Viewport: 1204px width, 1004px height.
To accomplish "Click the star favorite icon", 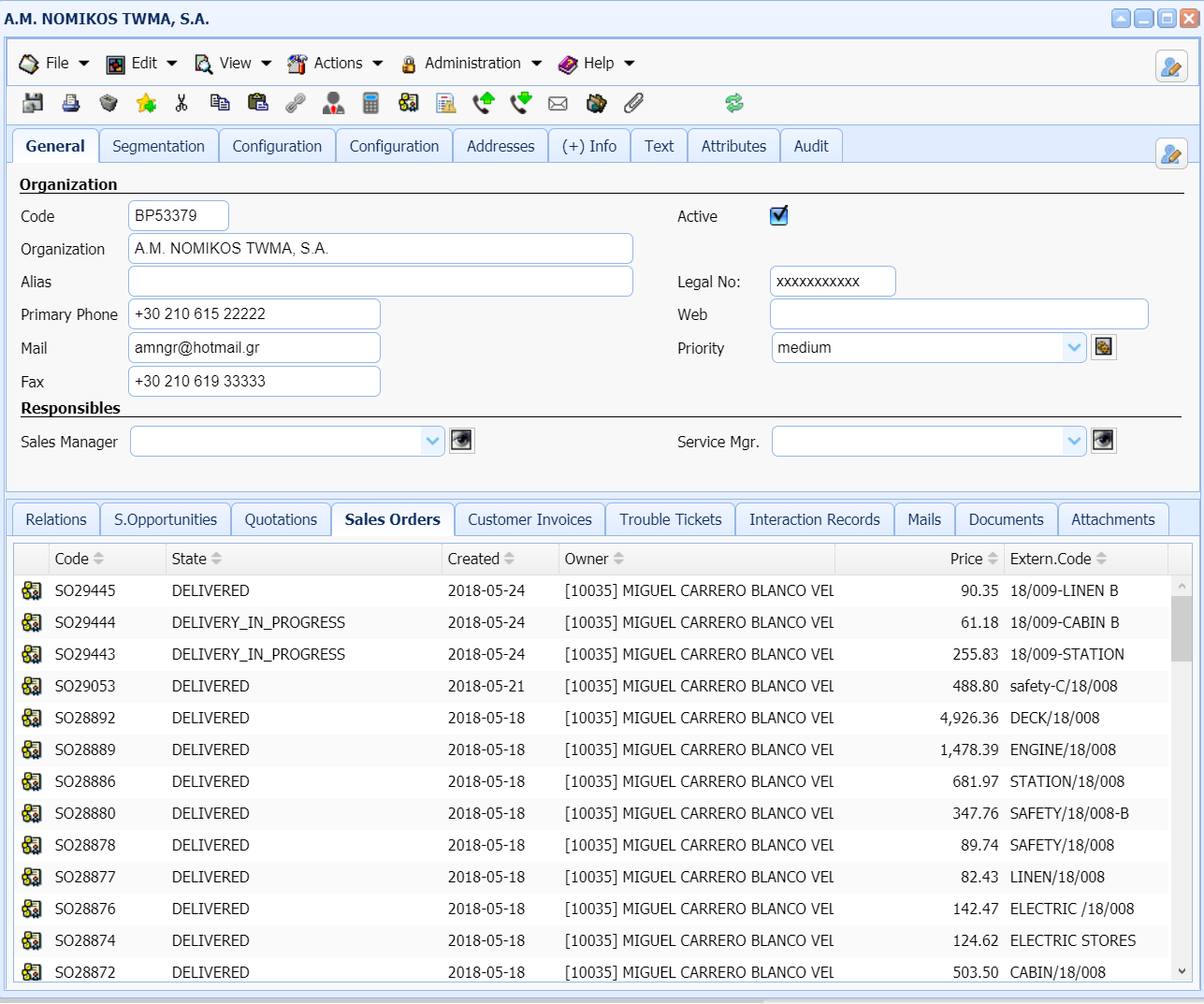I will tap(146, 104).
